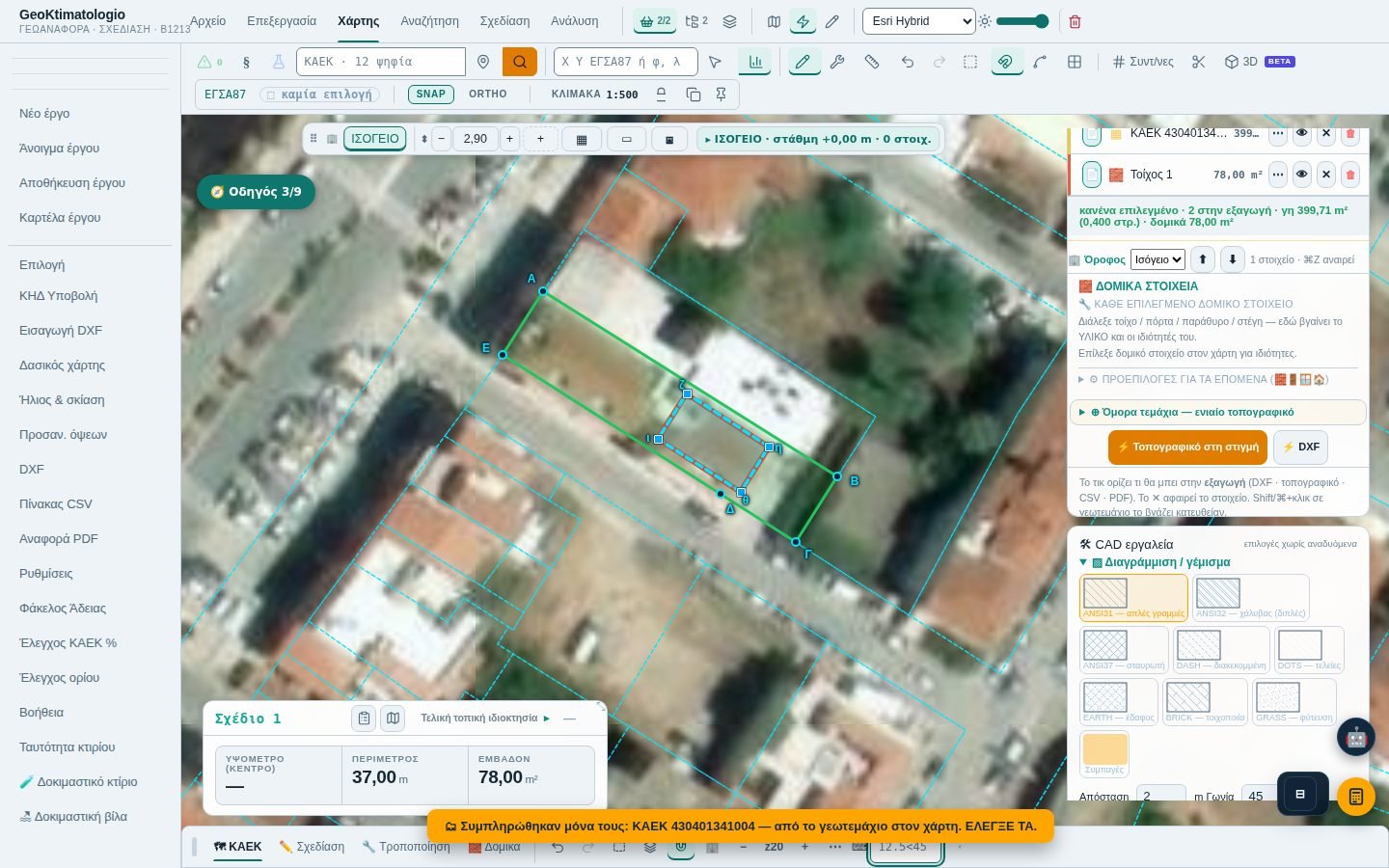Move floor up with the up arrow button

point(1202,259)
